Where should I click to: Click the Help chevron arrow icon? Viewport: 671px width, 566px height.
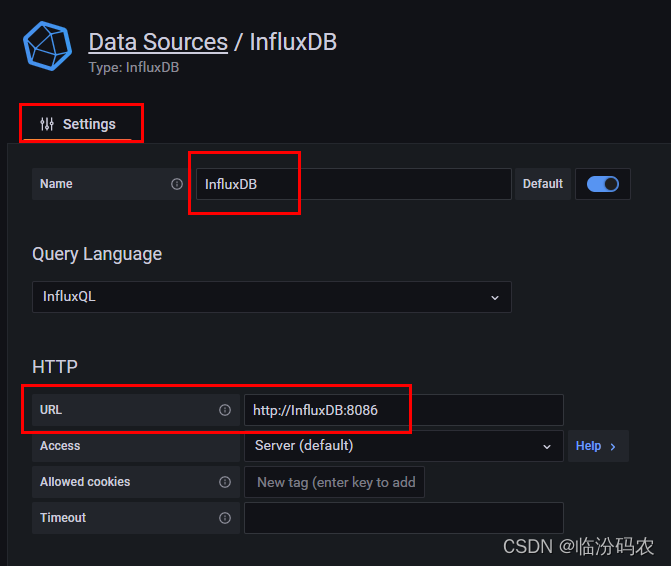tap(613, 447)
